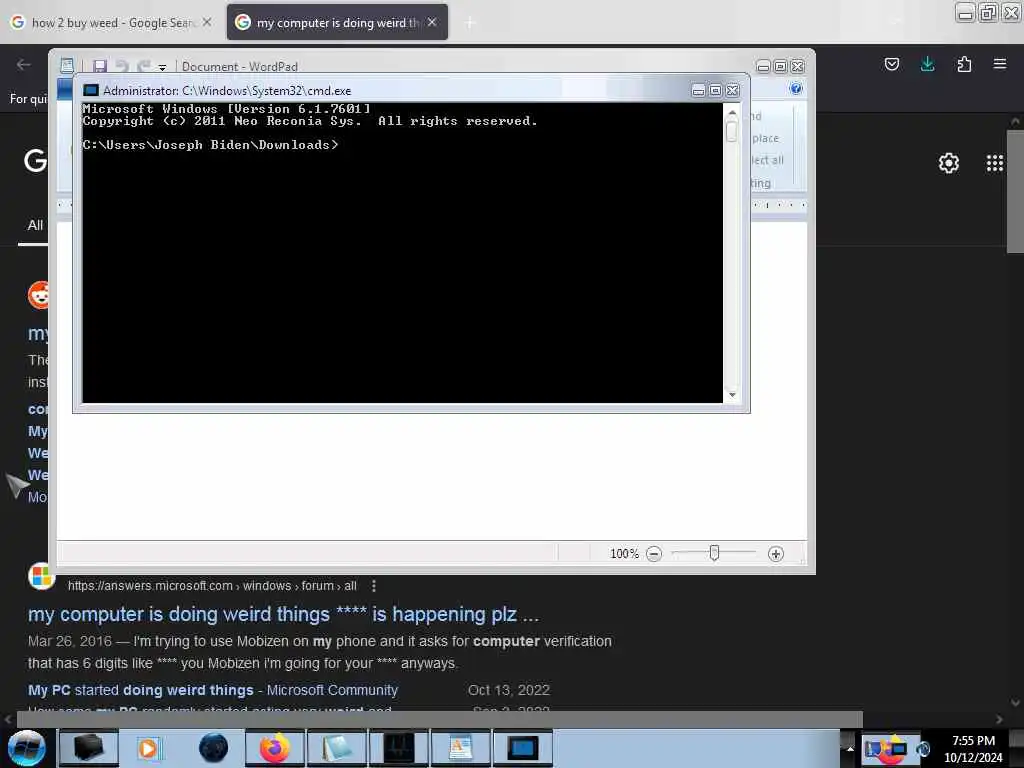
Task: Open WordPad help icon
Action: pyautogui.click(x=795, y=89)
